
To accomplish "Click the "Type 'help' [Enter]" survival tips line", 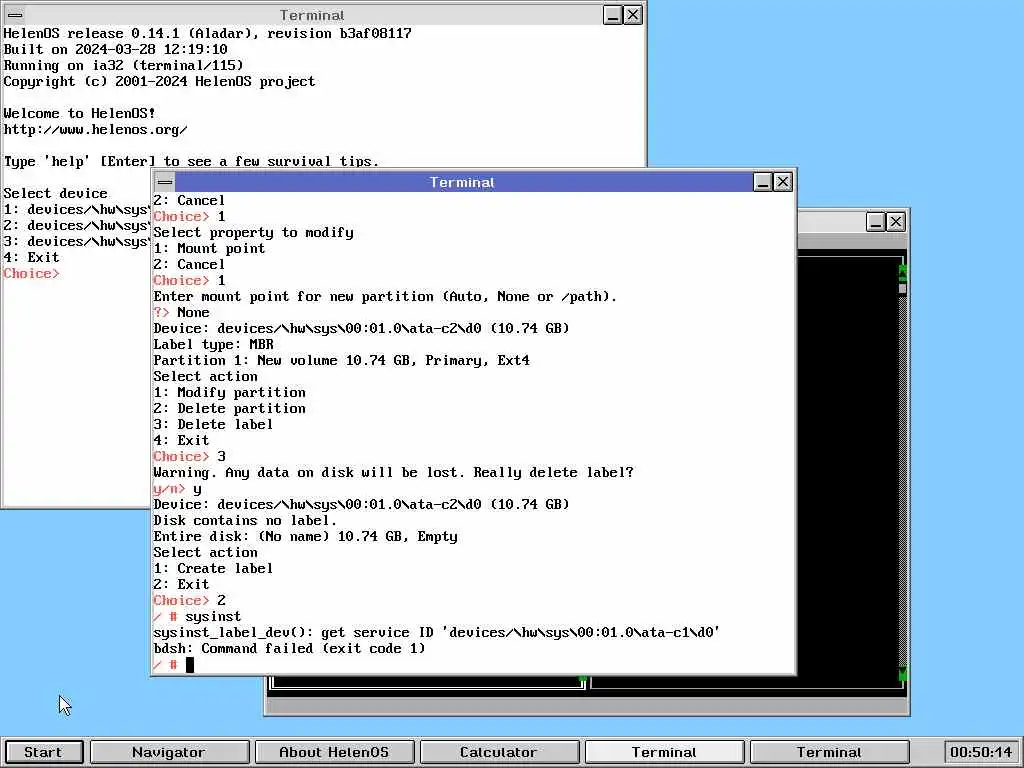I will (x=191, y=161).
